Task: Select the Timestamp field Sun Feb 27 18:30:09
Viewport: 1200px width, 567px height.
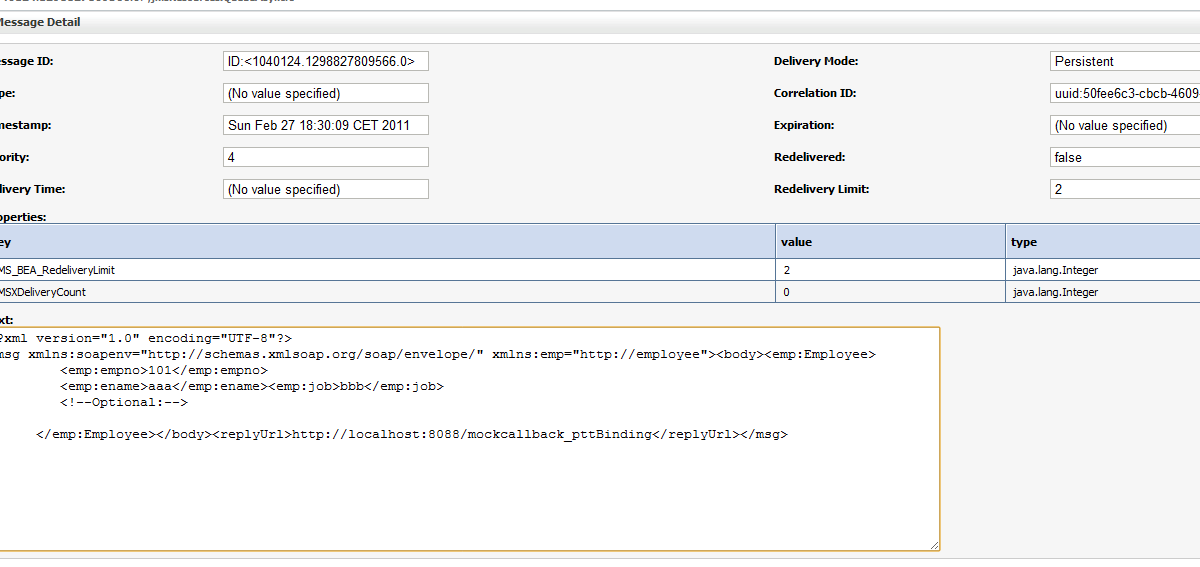Action: 326,125
